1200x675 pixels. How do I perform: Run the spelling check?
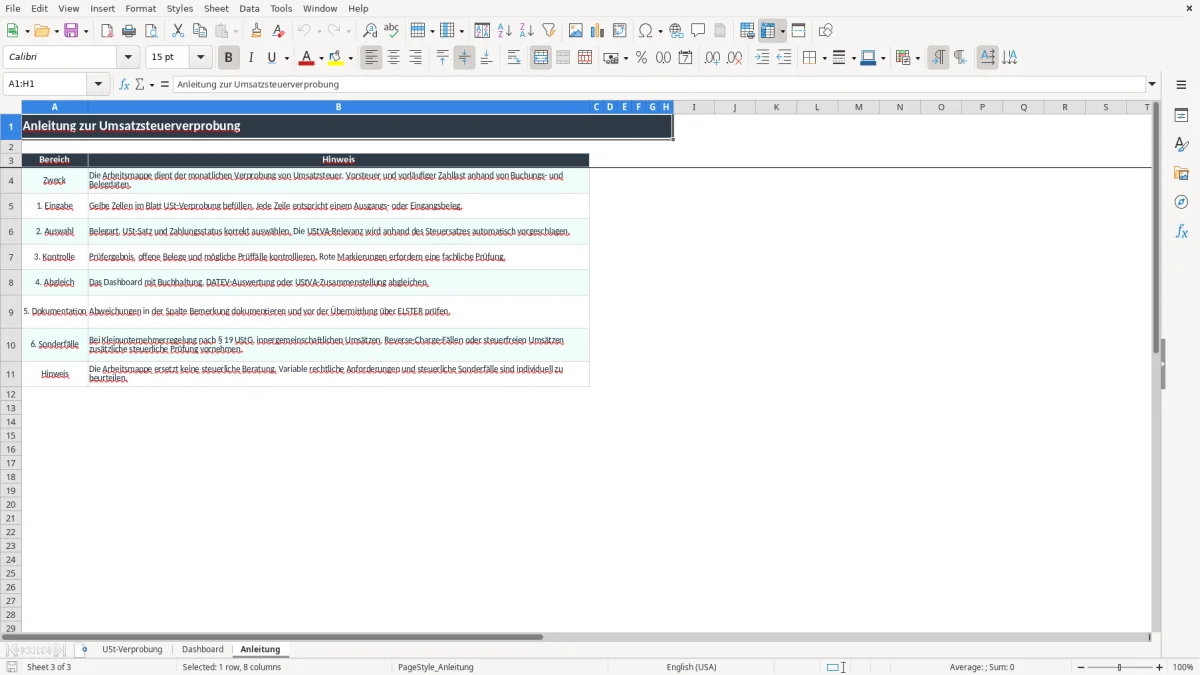(392, 31)
